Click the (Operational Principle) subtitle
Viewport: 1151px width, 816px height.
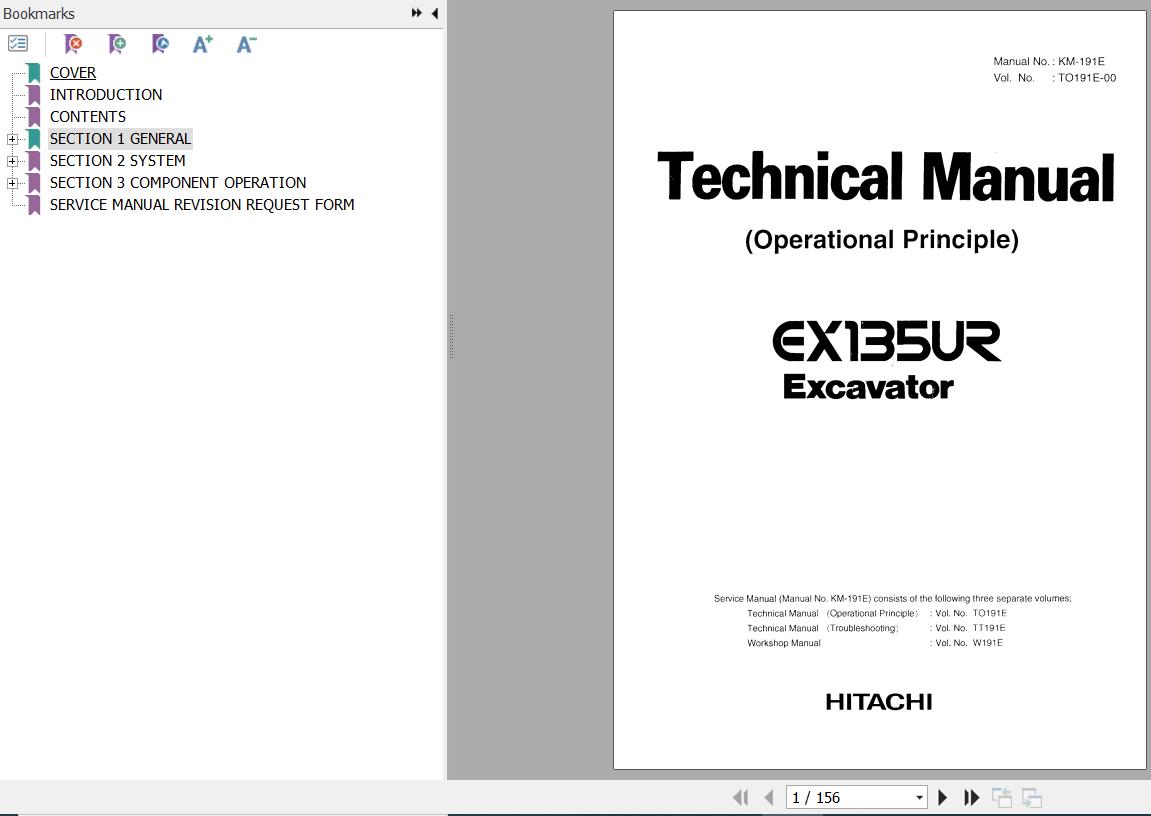tap(882, 240)
